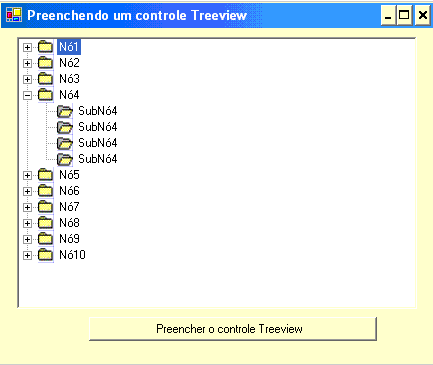Click the application icon in title bar
Viewport: 433px width, 365px height.
click(14, 15)
